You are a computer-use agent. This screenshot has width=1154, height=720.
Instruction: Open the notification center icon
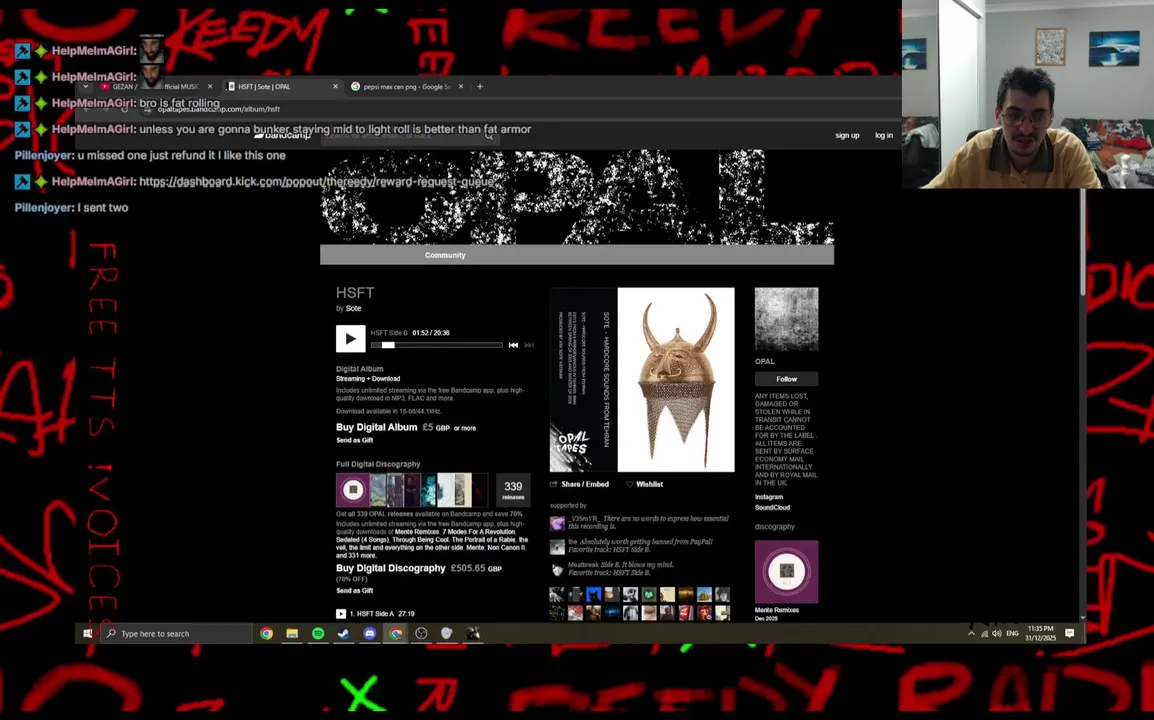(1069, 633)
